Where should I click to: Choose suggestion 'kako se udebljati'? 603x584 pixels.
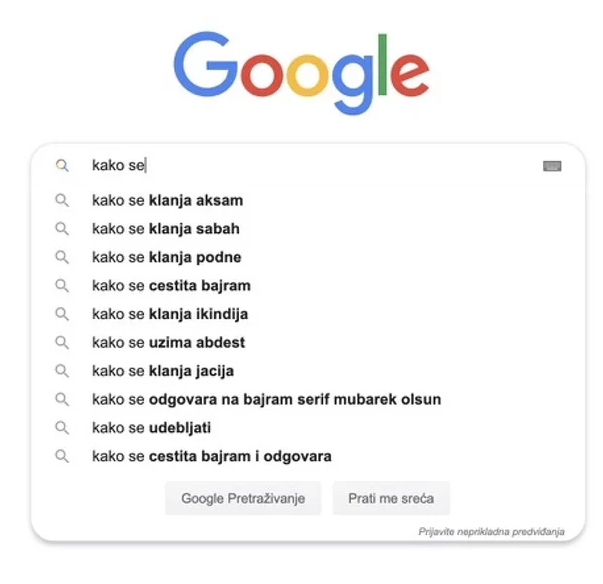coord(151,428)
